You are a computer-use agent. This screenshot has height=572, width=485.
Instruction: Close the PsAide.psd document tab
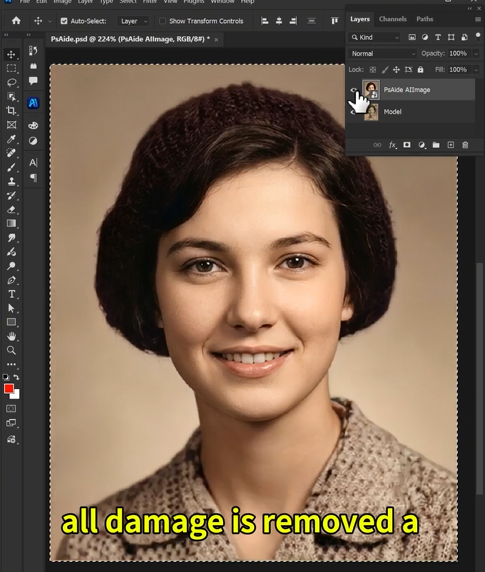[x=216, y=40]
